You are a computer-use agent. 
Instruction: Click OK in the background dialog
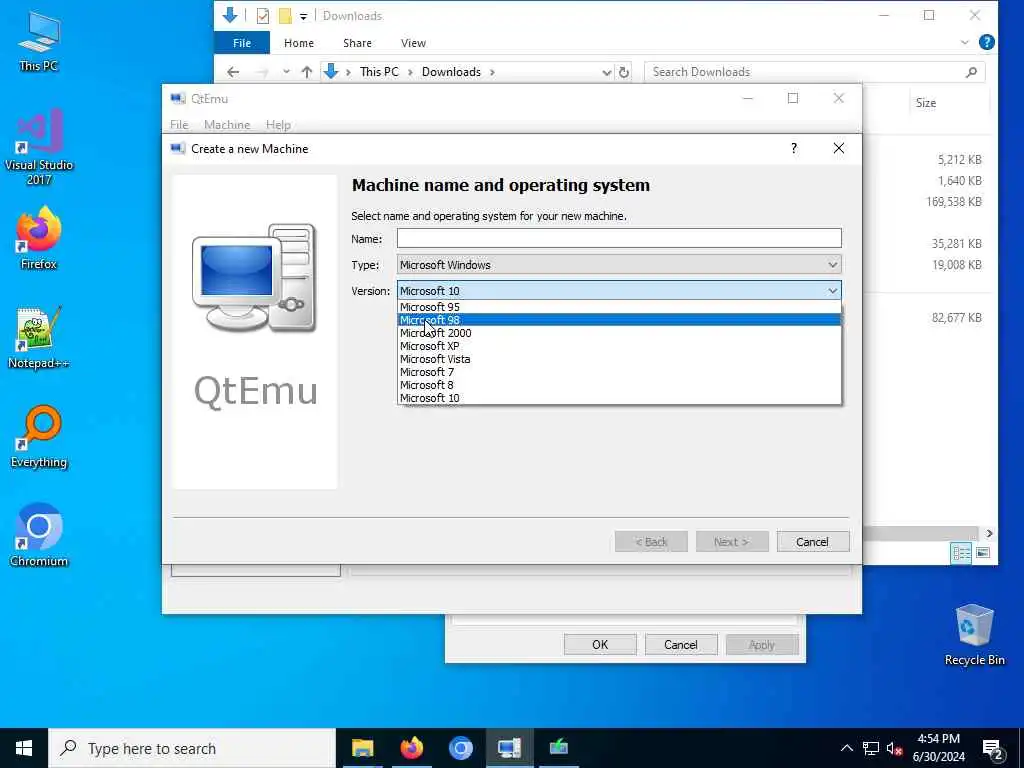pos(600,645)
